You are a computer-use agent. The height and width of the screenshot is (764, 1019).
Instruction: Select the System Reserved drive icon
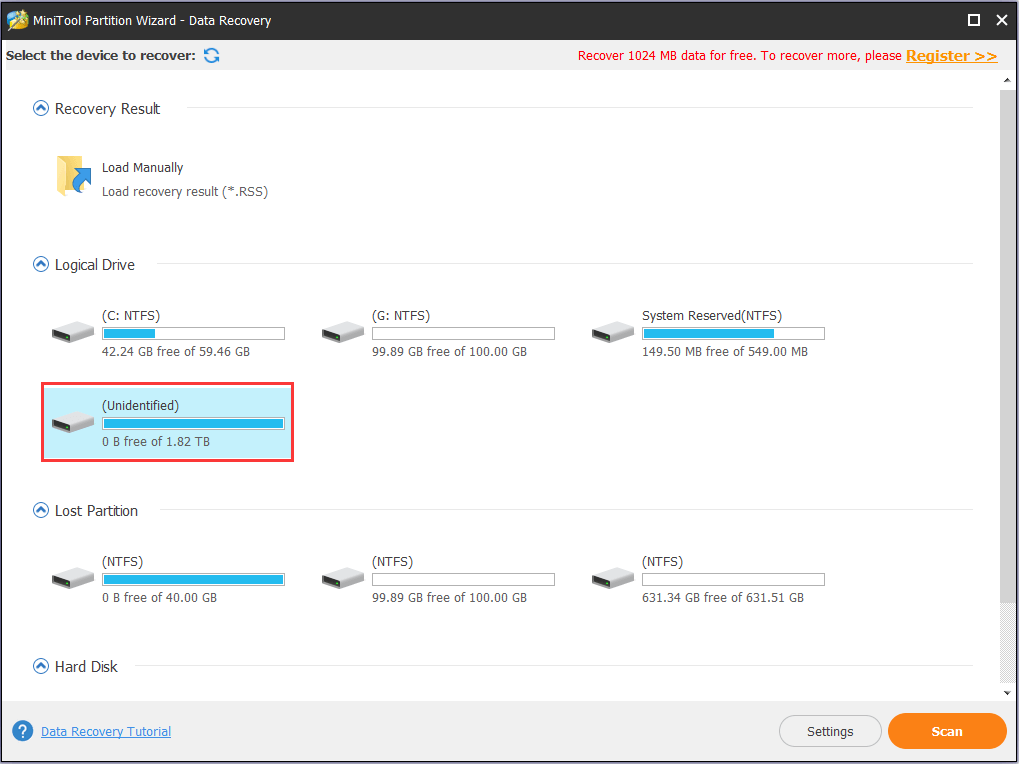pyautogui.click(x=613, y=332)
